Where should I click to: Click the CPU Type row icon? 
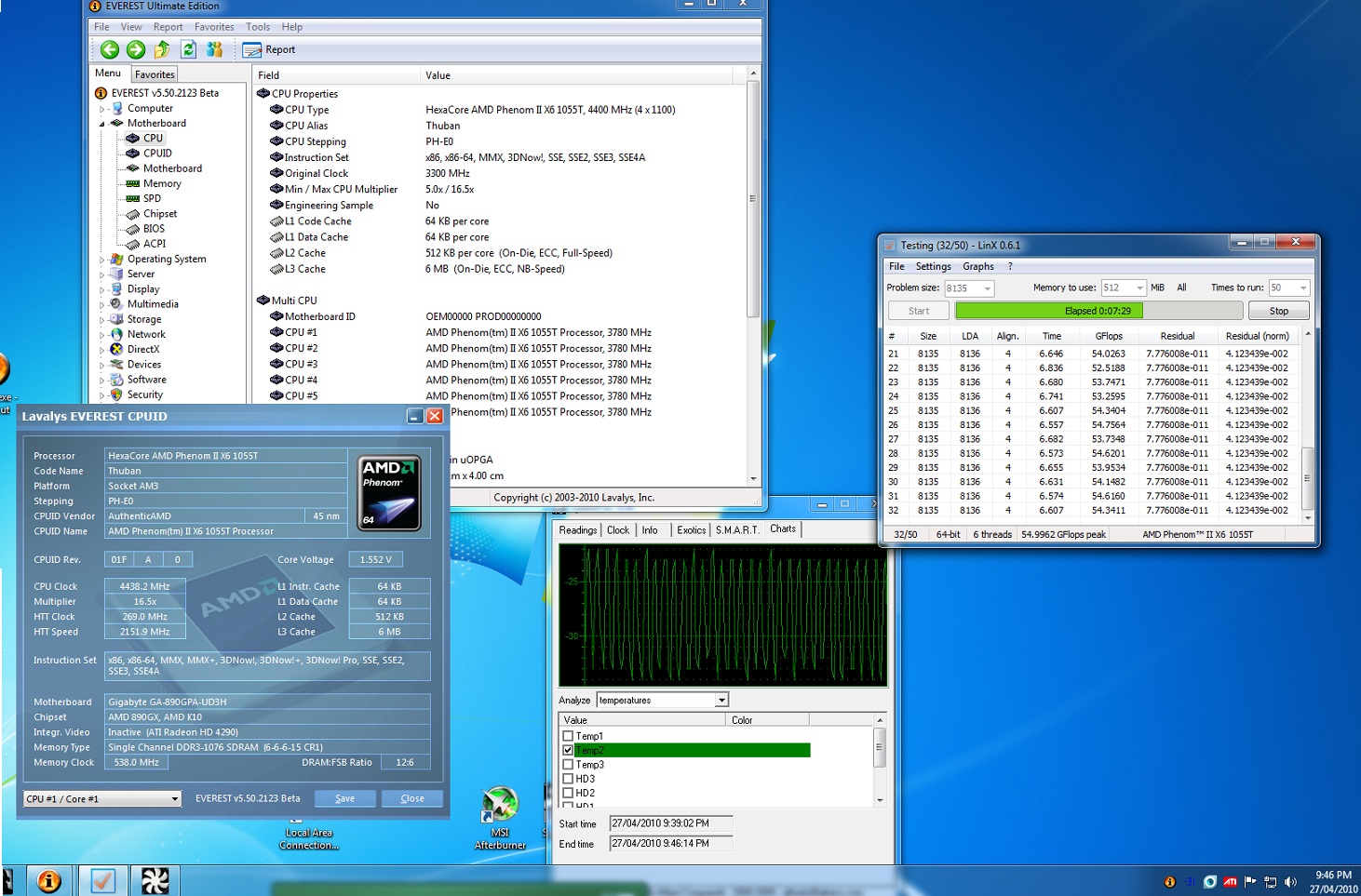276,110
